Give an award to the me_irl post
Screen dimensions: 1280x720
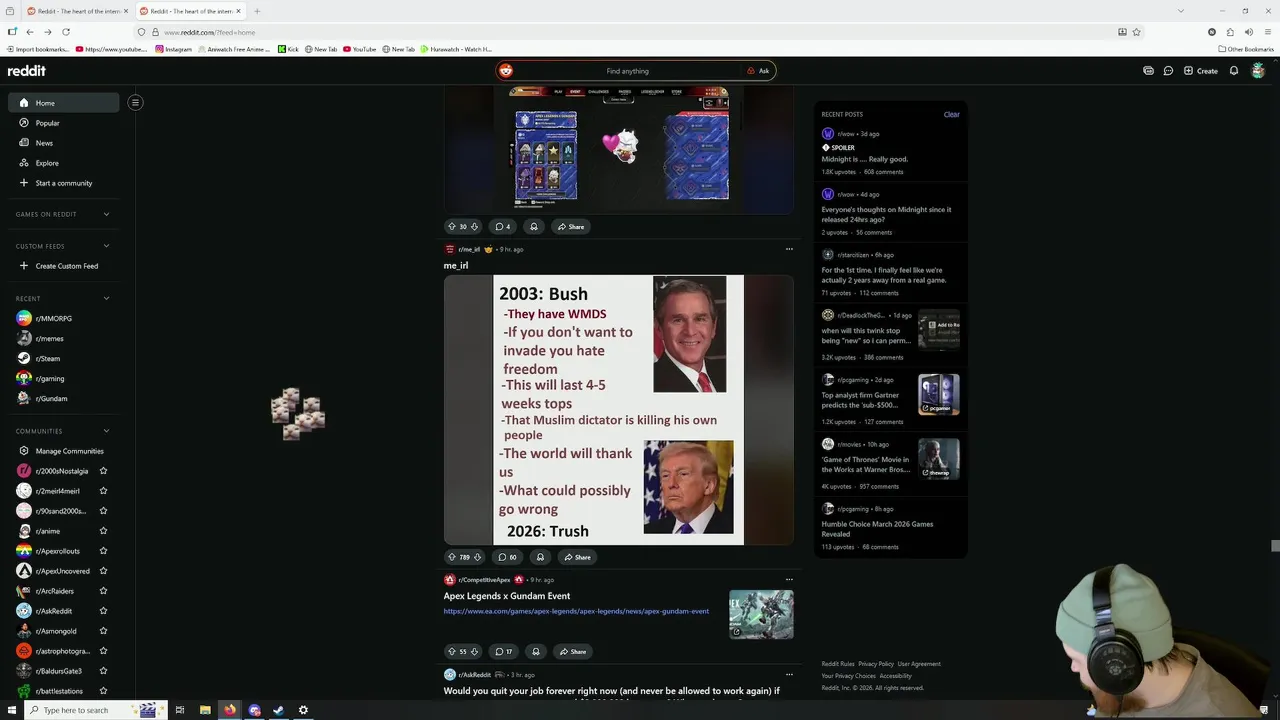click(x=540, y=557)
